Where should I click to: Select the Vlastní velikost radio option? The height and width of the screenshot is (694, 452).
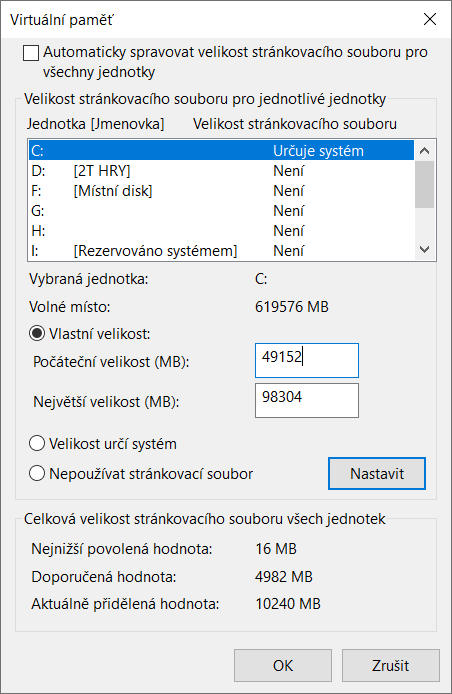point(37,333)
